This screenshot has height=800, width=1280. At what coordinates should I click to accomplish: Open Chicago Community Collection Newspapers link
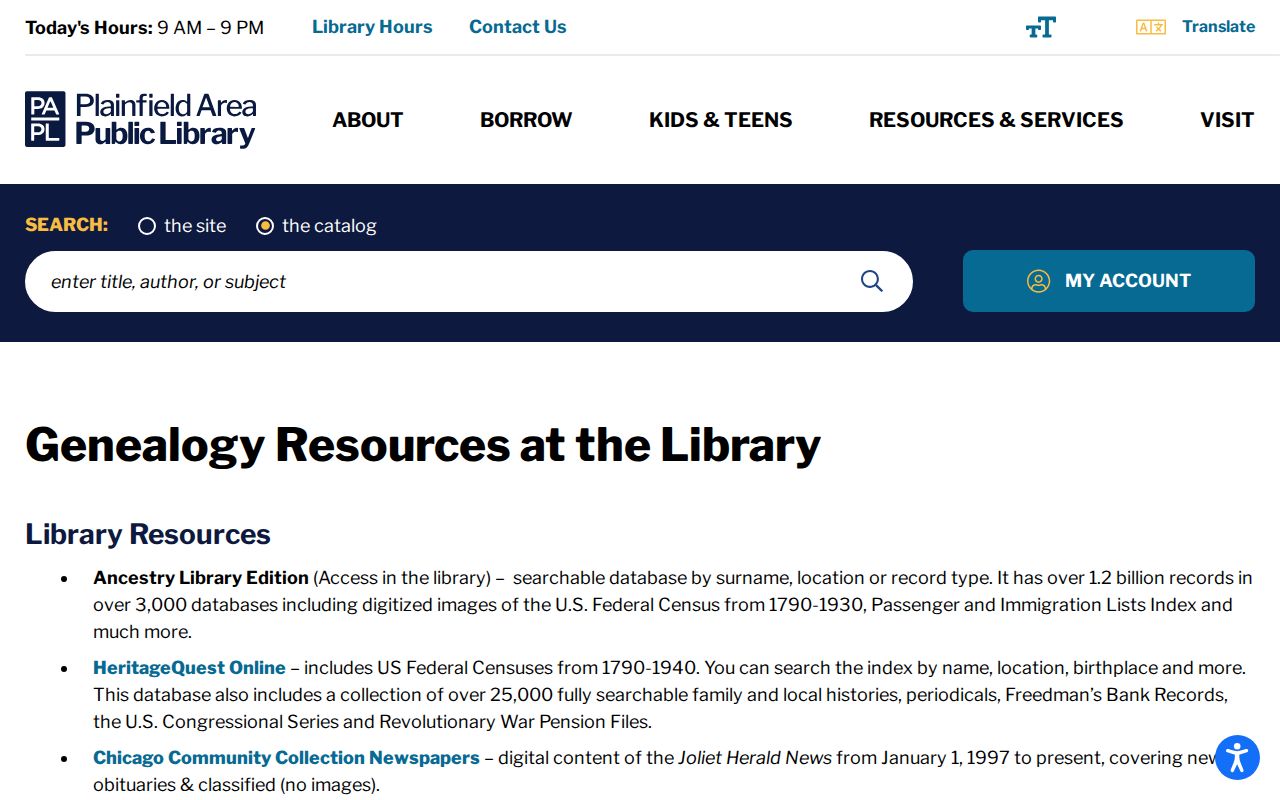pyautogui.click(x=286, y=758)
